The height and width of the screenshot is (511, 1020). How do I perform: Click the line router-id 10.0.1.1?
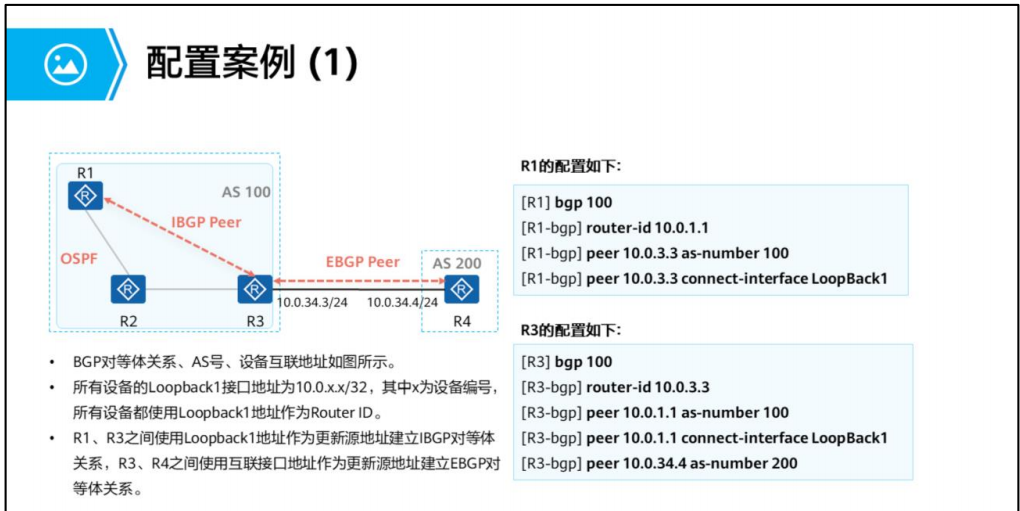pos(615,228)
